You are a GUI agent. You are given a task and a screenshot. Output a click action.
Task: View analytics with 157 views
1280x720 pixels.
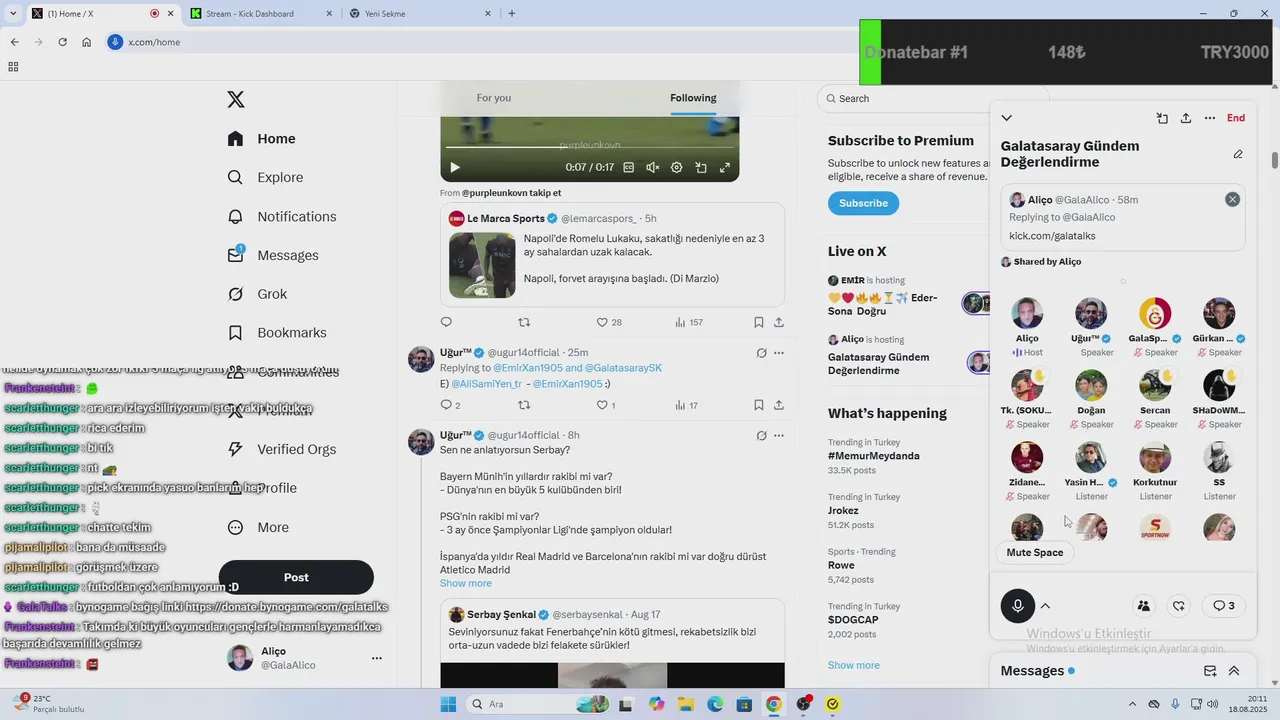point(689,322)
